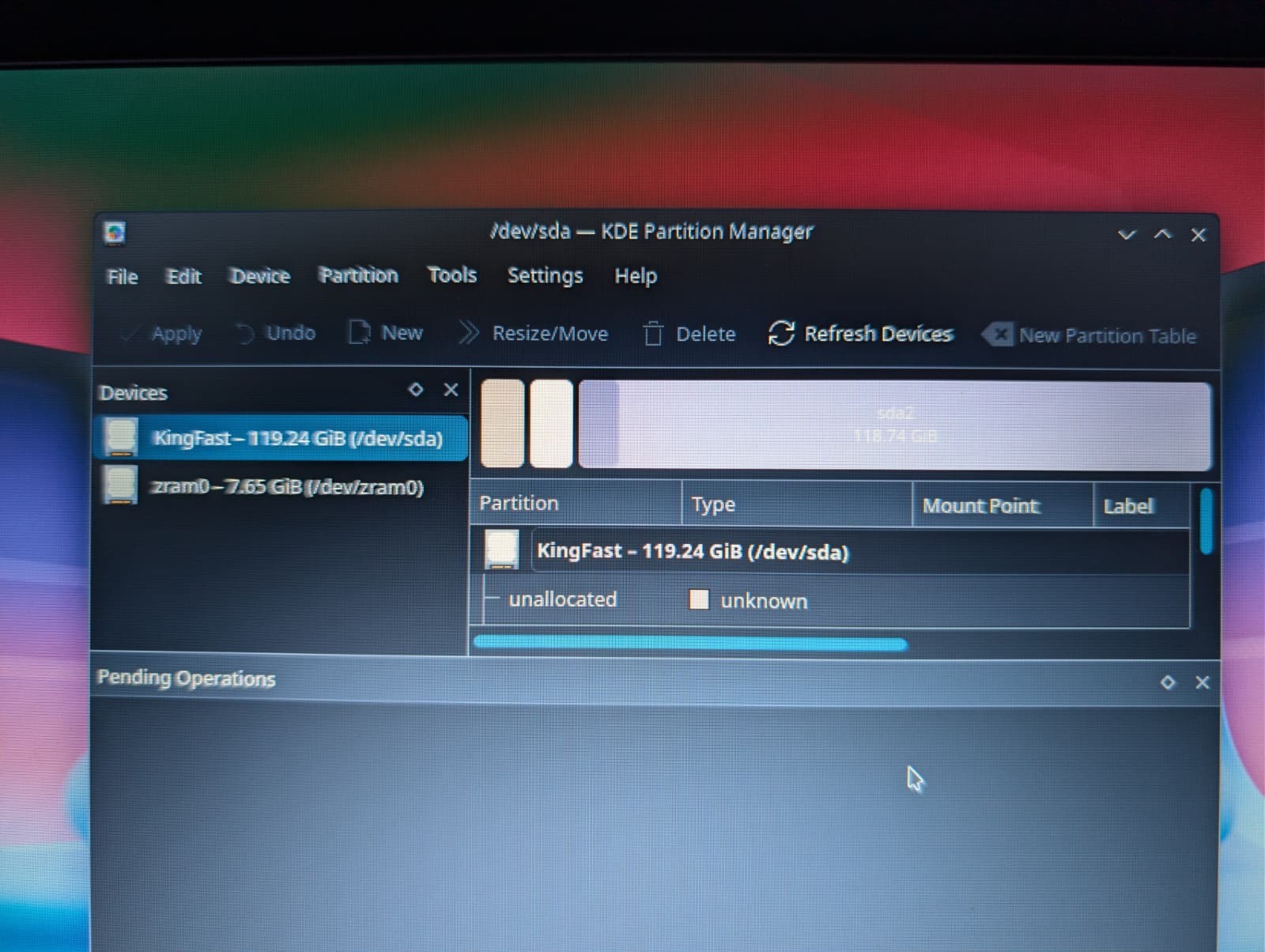Open the Tools menu
Screen dimensions: 1265x952
pos(452,275)
